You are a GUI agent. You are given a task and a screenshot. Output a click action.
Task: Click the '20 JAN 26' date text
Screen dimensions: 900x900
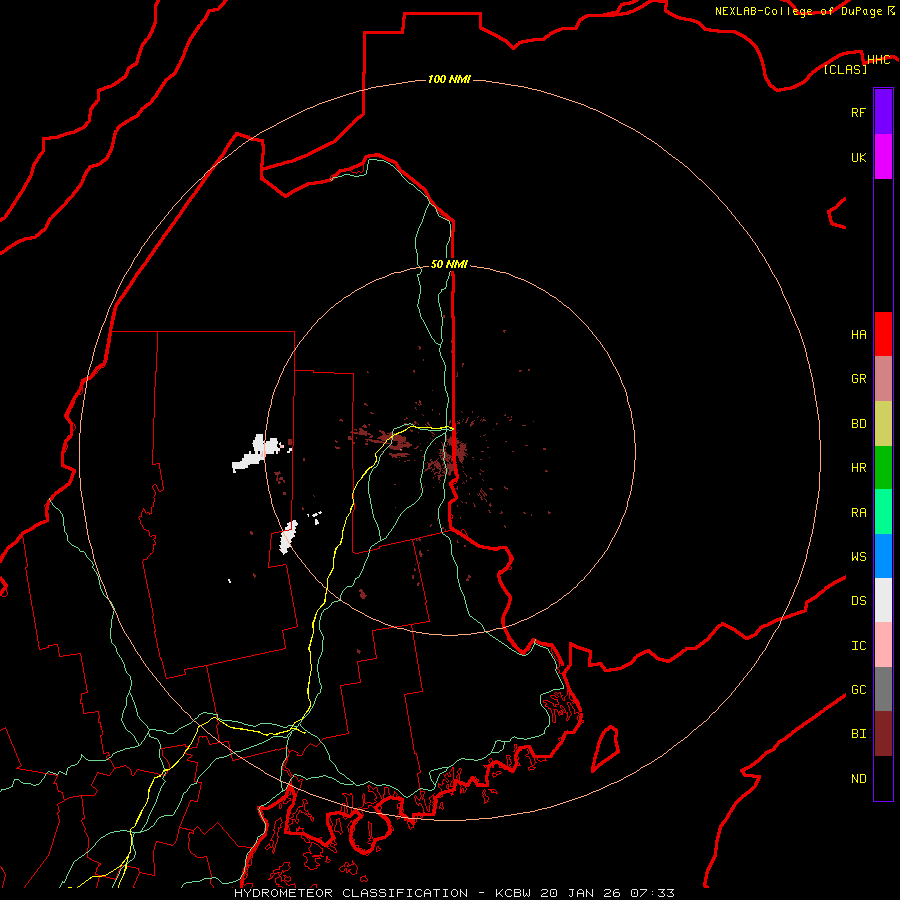pos(580,893)
